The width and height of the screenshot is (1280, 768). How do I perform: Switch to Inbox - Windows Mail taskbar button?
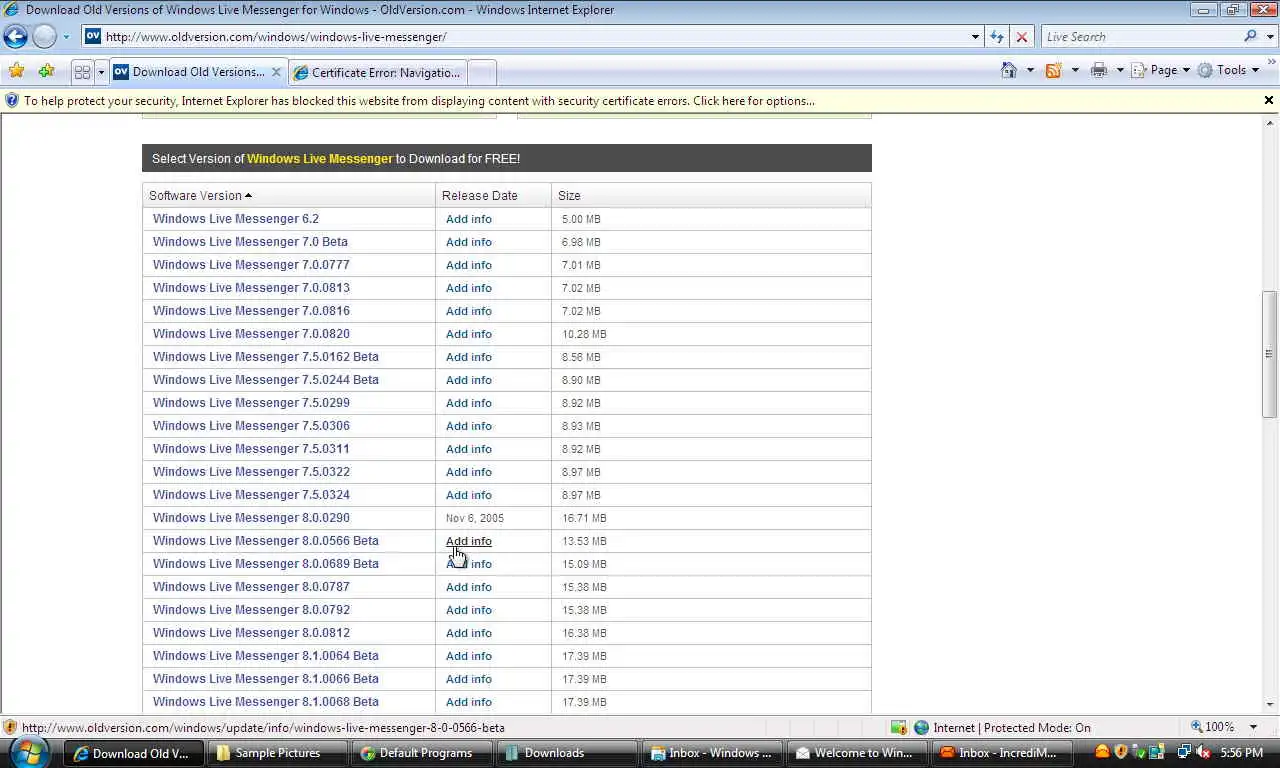coord(714,753)
